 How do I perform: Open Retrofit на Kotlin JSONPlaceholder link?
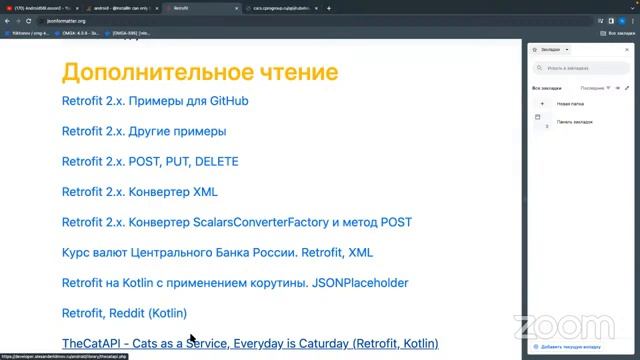(x=235, y=282)
